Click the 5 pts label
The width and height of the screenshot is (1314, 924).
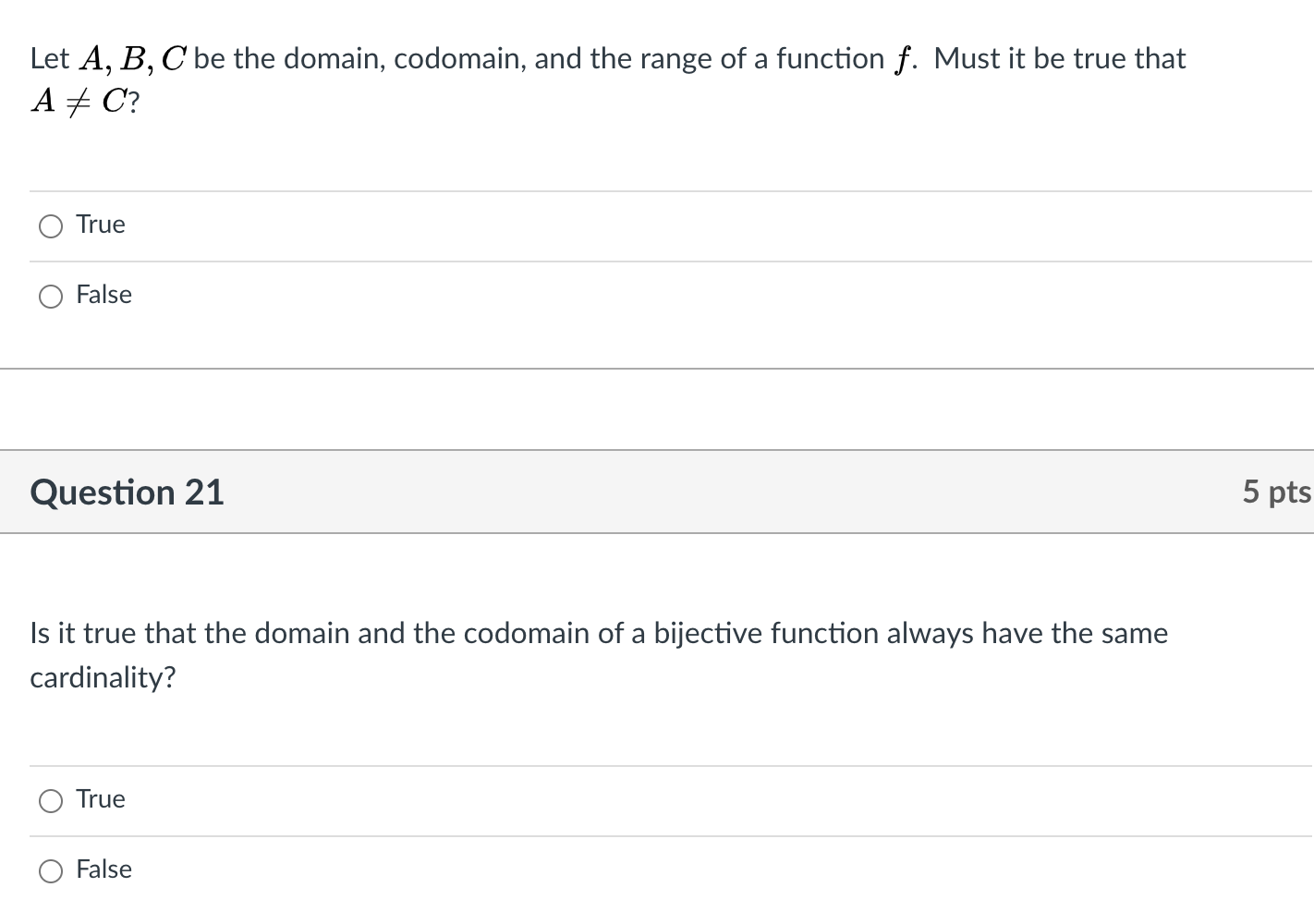click(x=1277, y=492)
